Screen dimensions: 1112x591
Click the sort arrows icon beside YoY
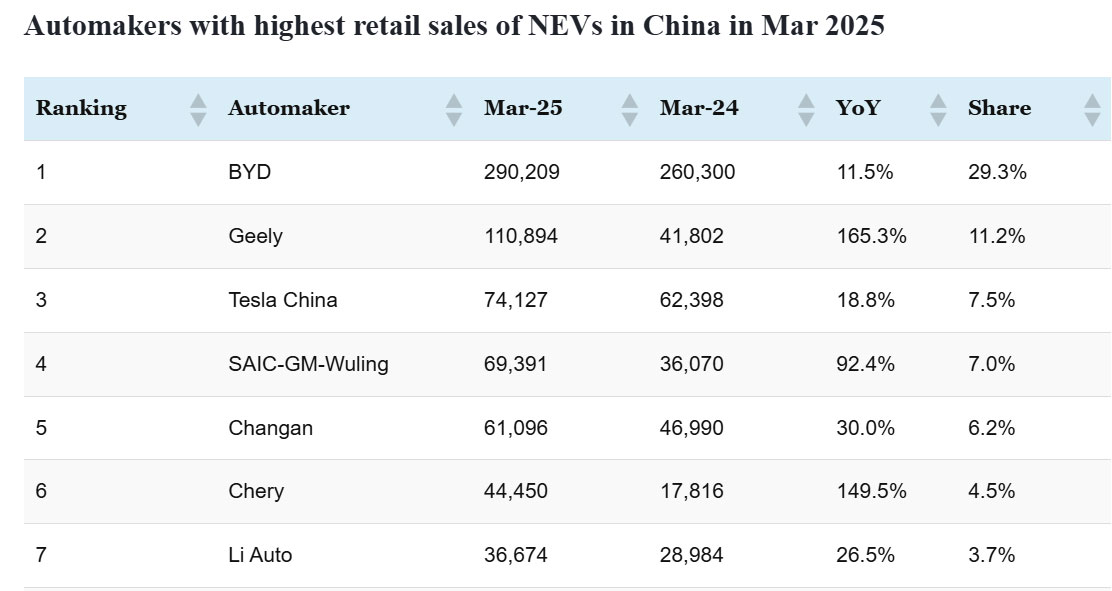point(938,109)
